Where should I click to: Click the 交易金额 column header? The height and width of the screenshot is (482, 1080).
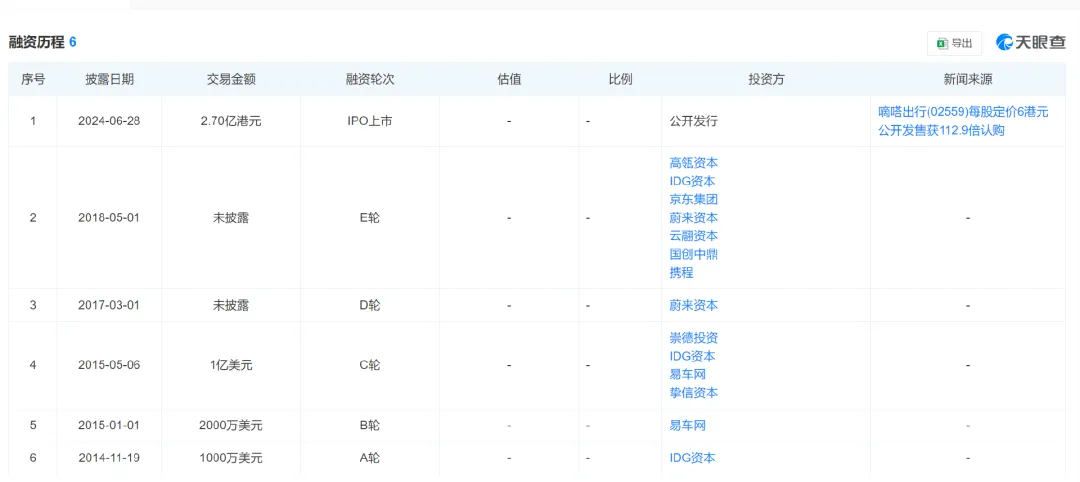point(231,79)
